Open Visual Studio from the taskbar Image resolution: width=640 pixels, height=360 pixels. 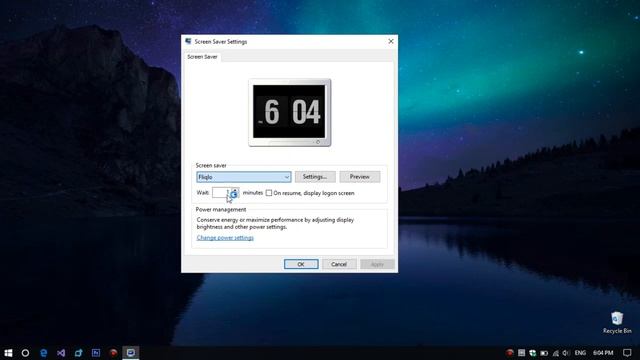click(61, 353)
